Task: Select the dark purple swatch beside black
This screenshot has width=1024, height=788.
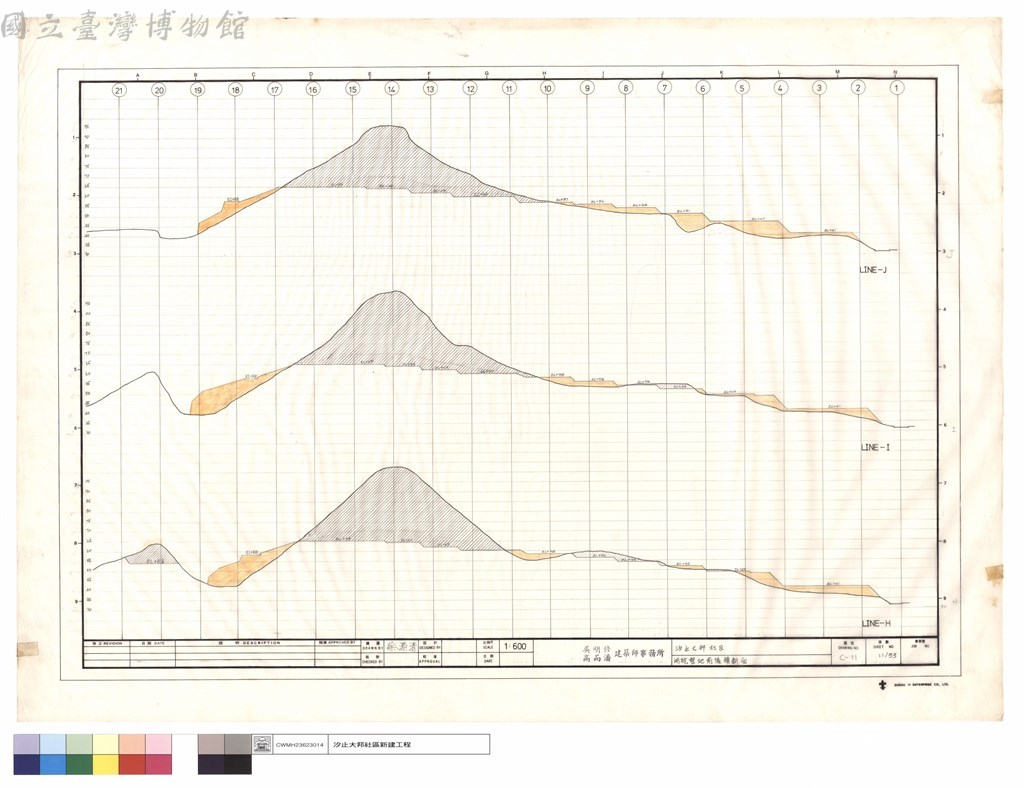Action: pyautogui.click(x=212, y=764)
